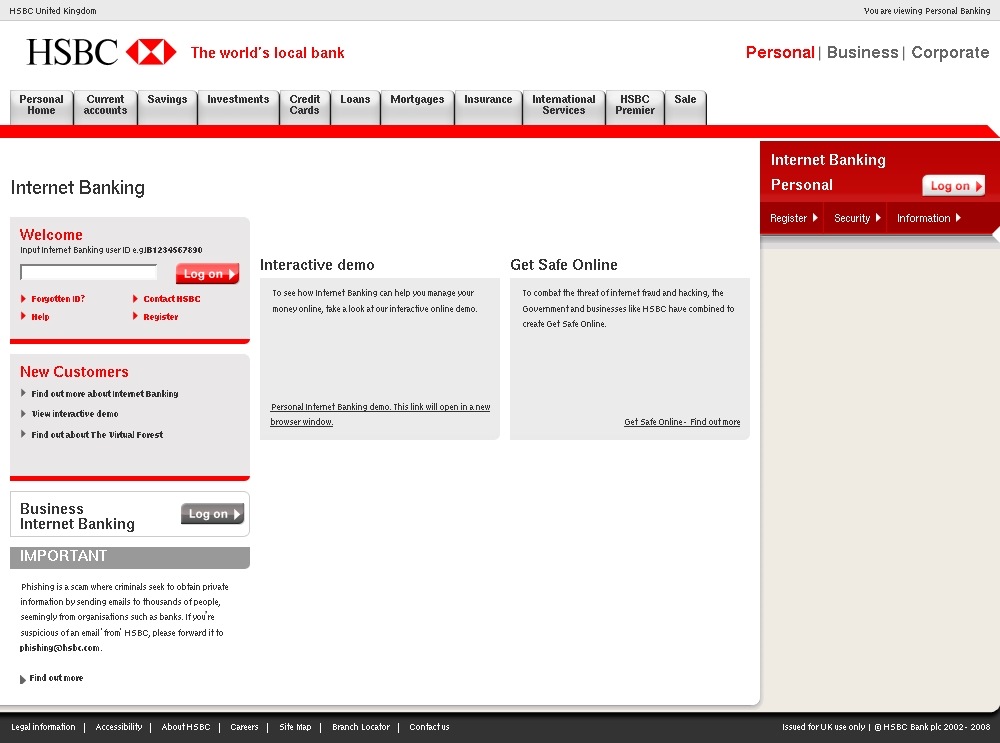The height and width of the screenshot is (743, 1000).
Task: Click Get Safe Online - Find out more
Action: click(x=682, y=422)
